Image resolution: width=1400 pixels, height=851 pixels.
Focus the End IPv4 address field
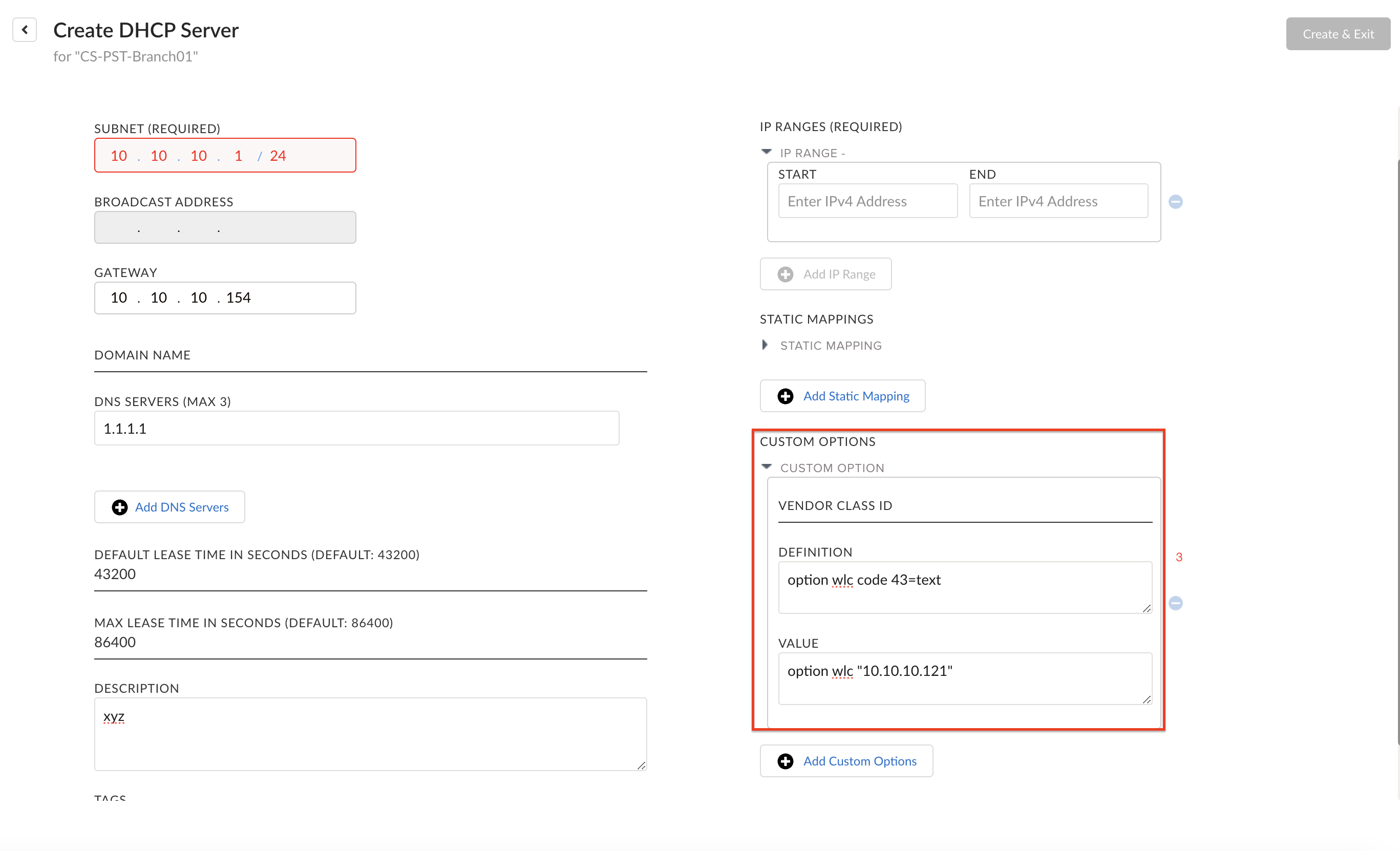tap(1058, 201)
